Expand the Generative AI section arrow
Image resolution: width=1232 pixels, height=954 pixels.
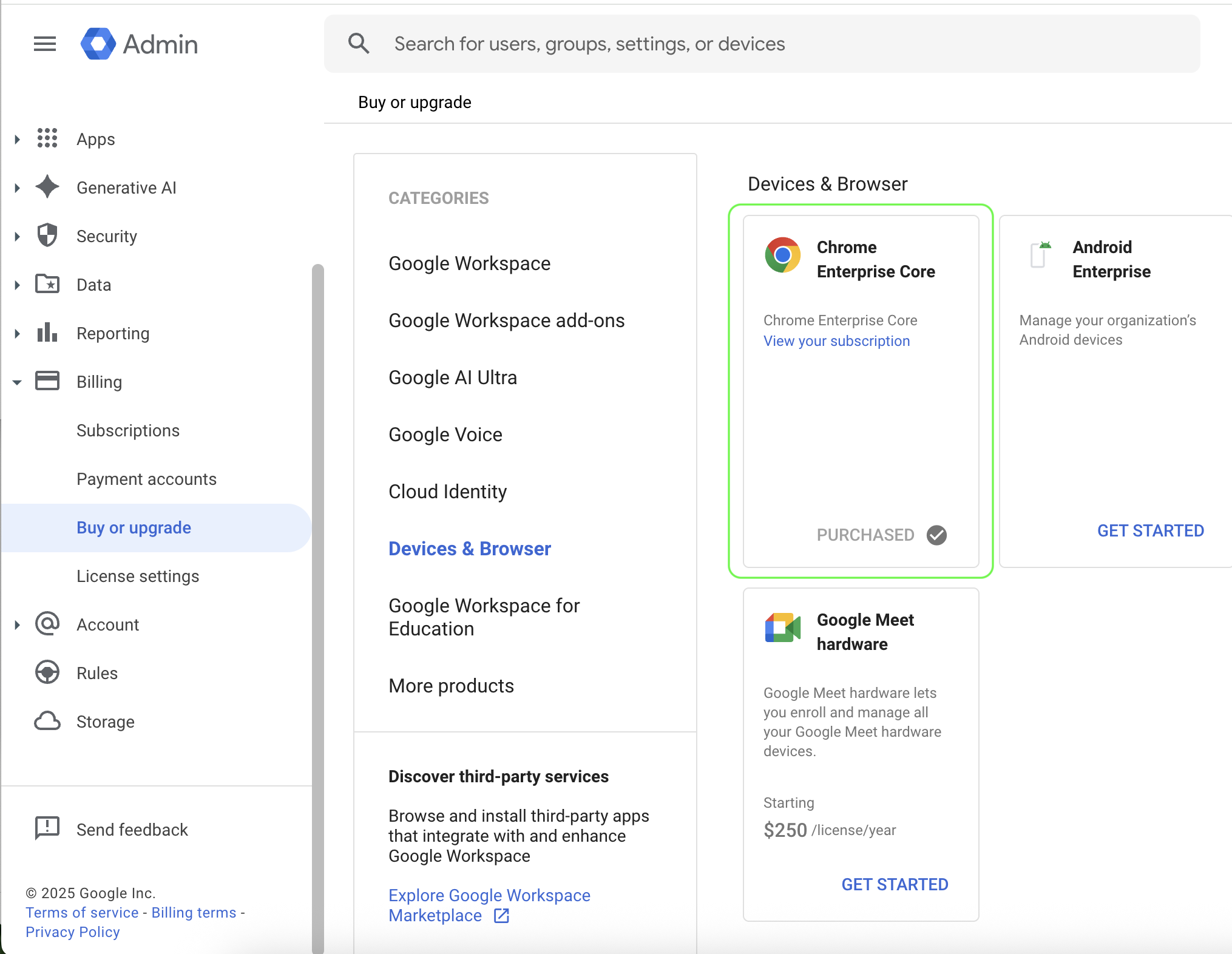click(x=17, y=188)
